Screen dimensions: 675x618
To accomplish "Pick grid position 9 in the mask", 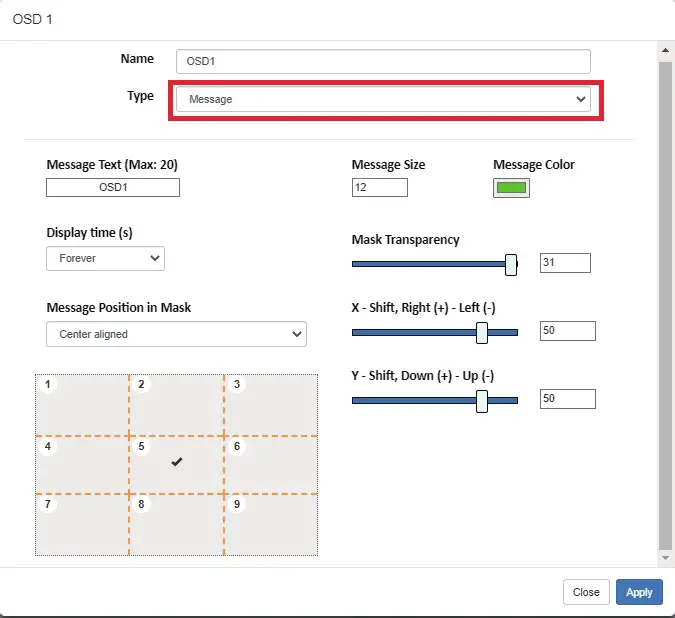I will (x=271, y=525).
